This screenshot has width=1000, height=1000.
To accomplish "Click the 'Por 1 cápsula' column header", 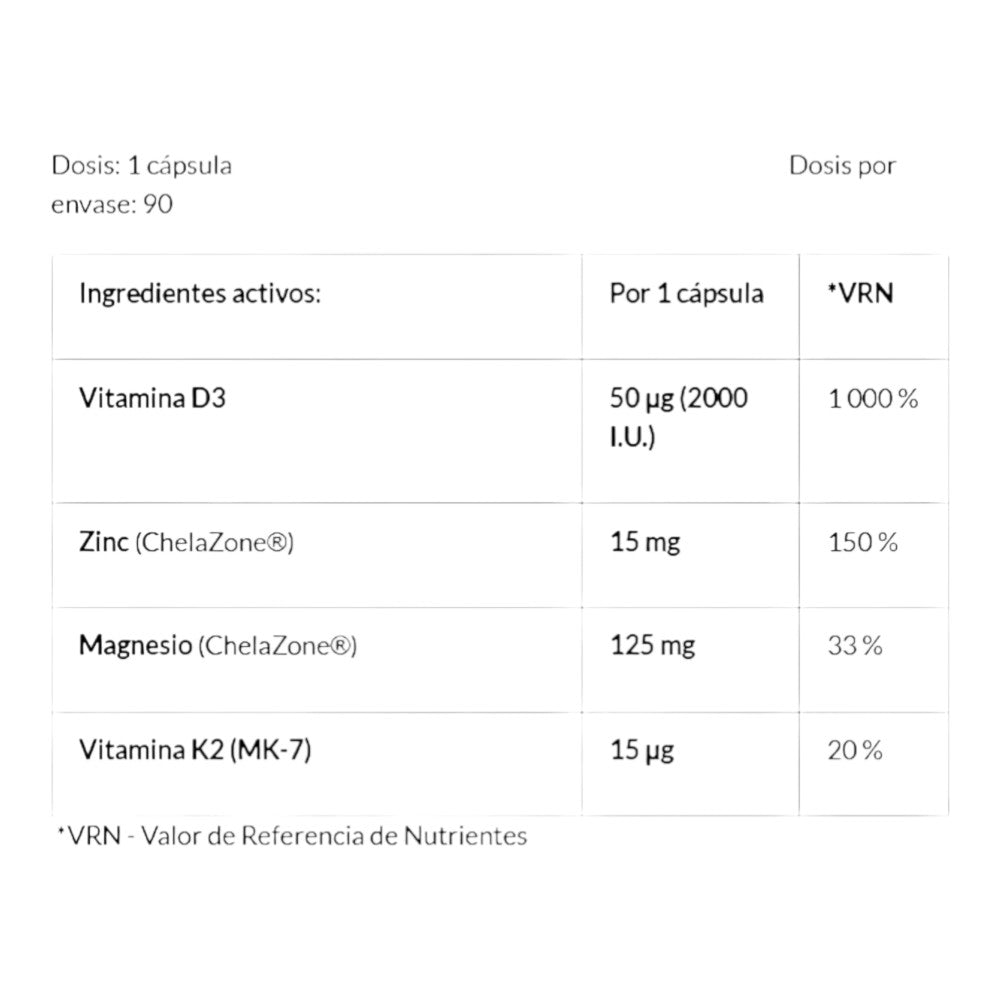I will 686,294.
